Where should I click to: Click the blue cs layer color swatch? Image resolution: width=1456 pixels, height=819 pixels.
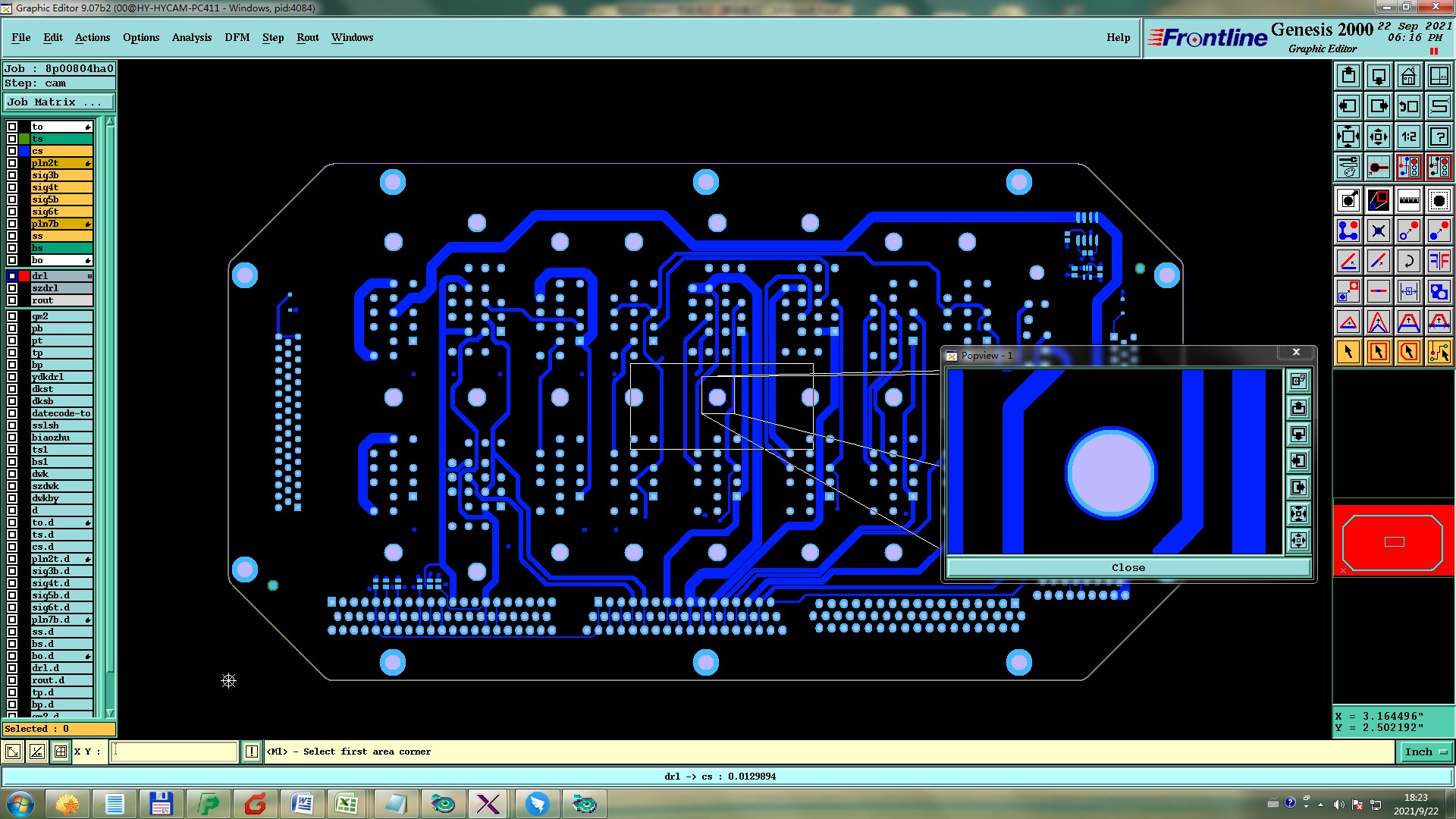click(x=24, y=151)
